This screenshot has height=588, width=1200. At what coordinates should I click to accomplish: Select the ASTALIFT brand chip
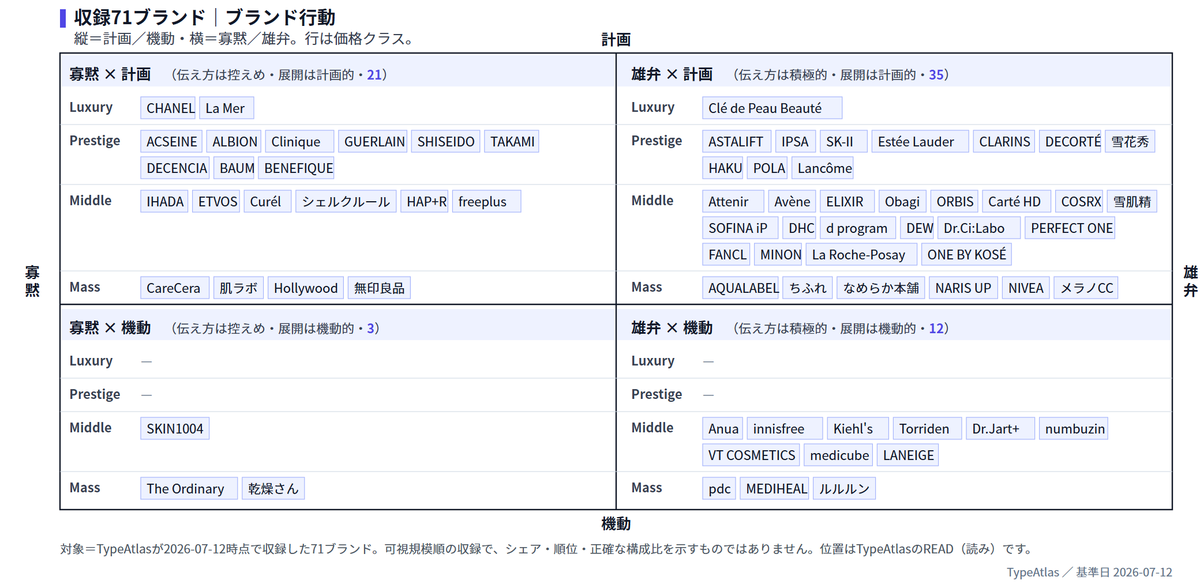[736, 142]
